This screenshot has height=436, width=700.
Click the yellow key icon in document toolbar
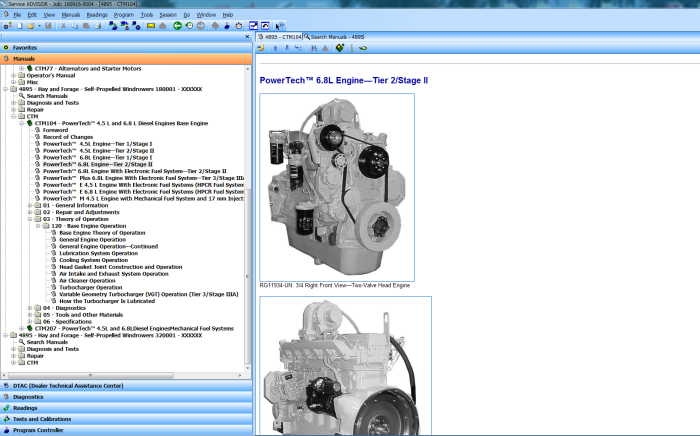[x=362, y=48]
